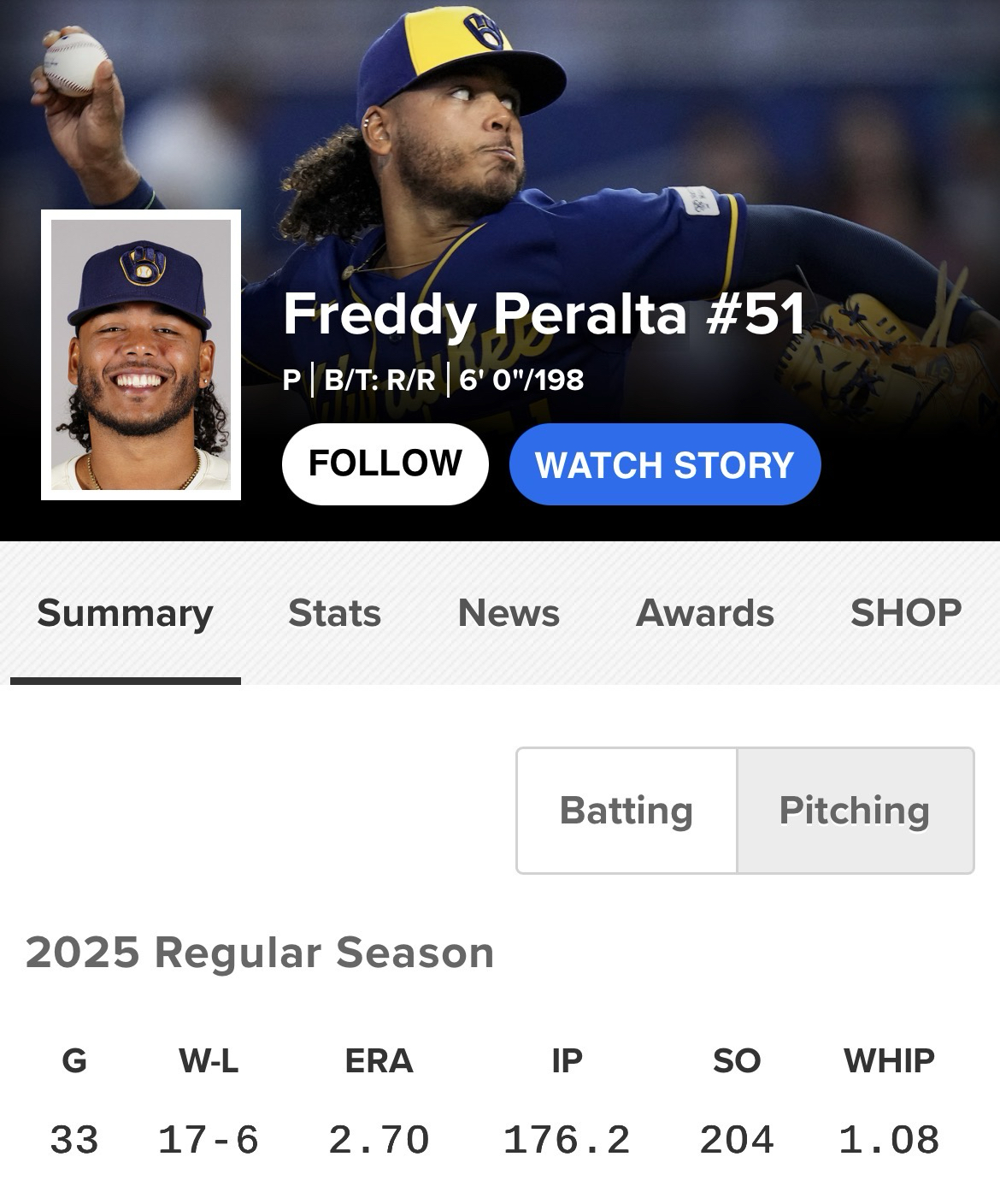This screenshot has width=1000, height=1204.
Task: Toggle stats view to Batting
Action: [x=626, y=810]
